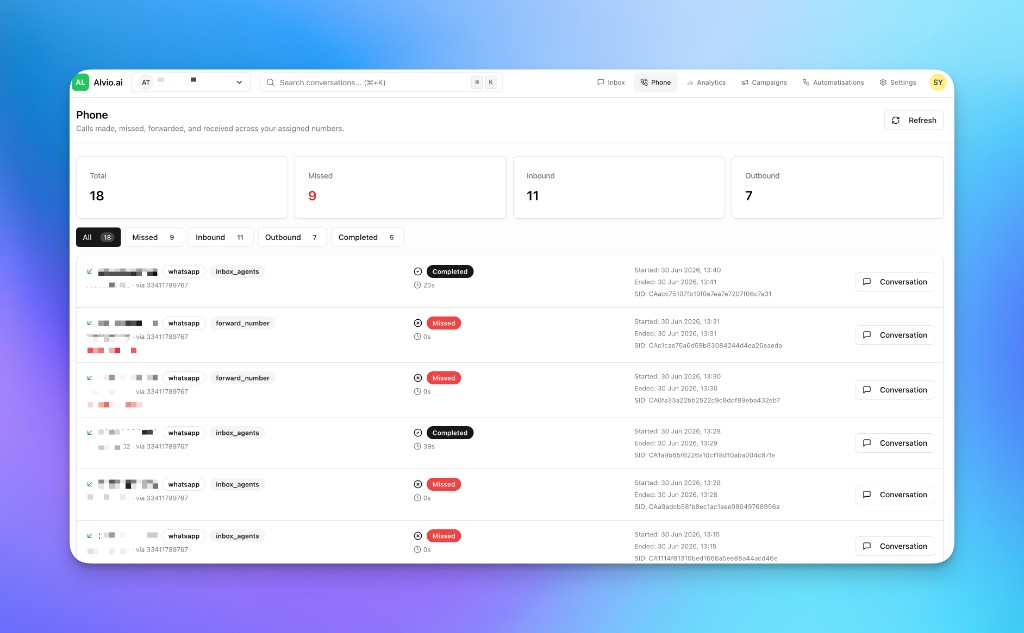Click the Refresh button

click(x=914, y=120)
